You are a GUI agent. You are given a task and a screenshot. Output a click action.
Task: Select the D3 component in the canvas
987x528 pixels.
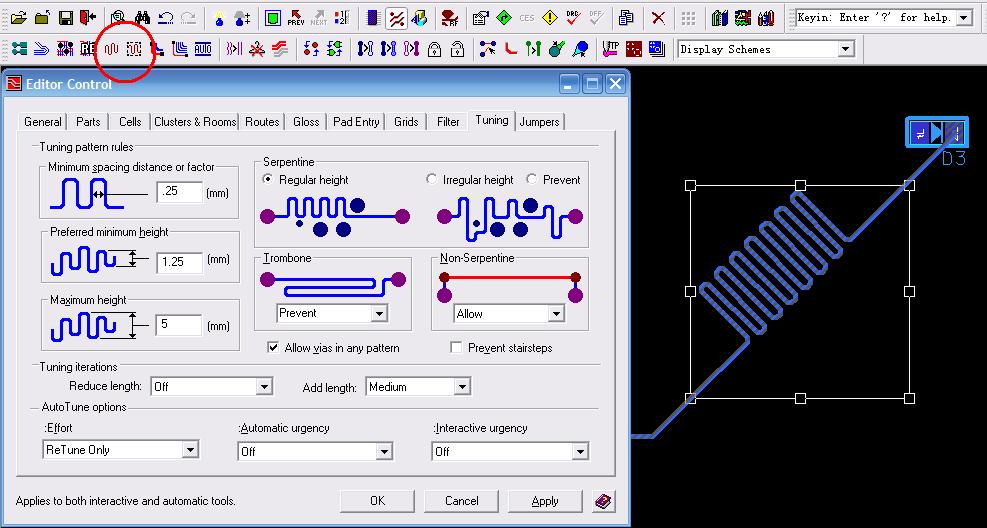936,133
